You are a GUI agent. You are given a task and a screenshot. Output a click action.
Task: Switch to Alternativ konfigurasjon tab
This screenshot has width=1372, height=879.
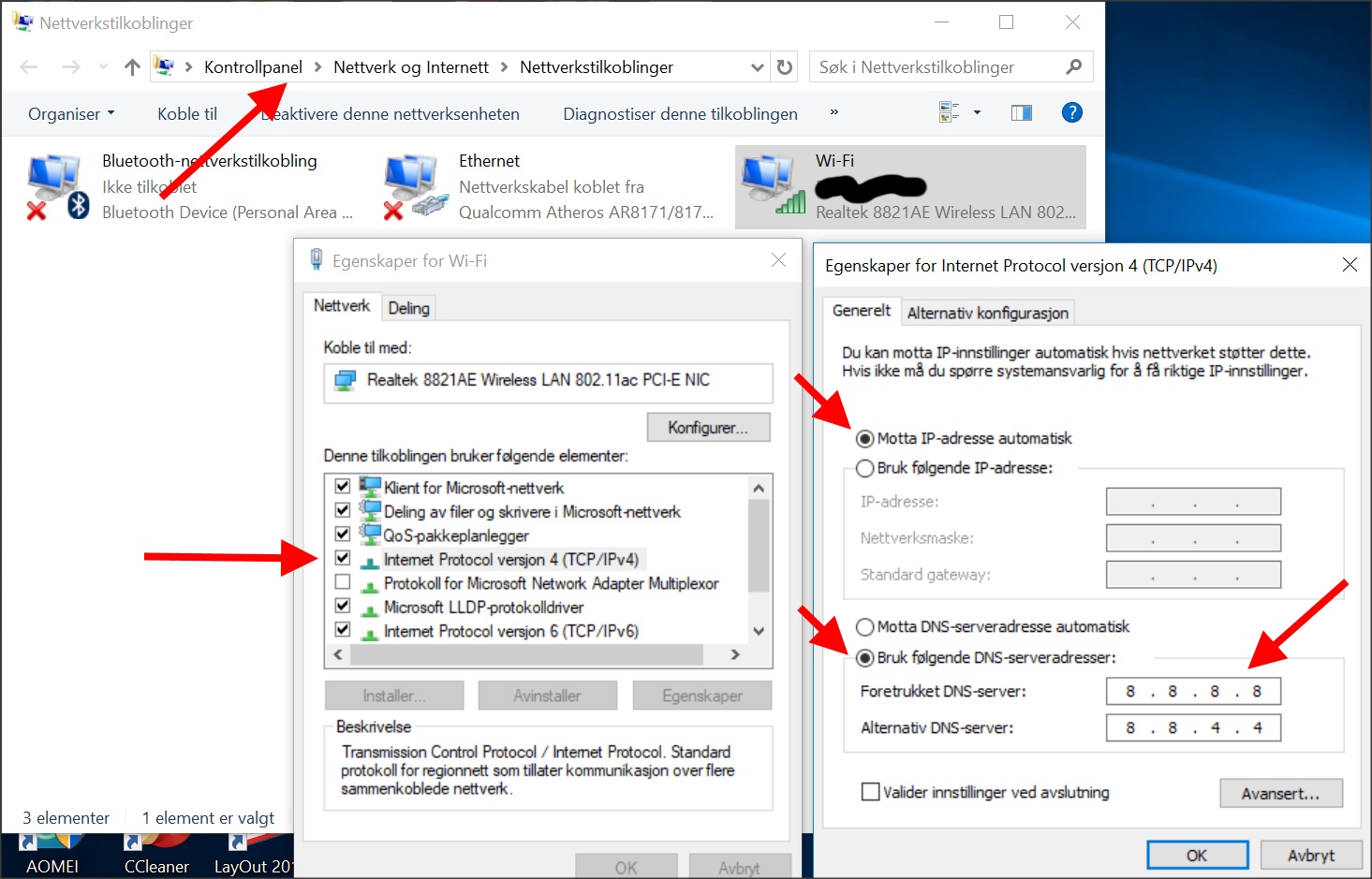click(987, 313)
